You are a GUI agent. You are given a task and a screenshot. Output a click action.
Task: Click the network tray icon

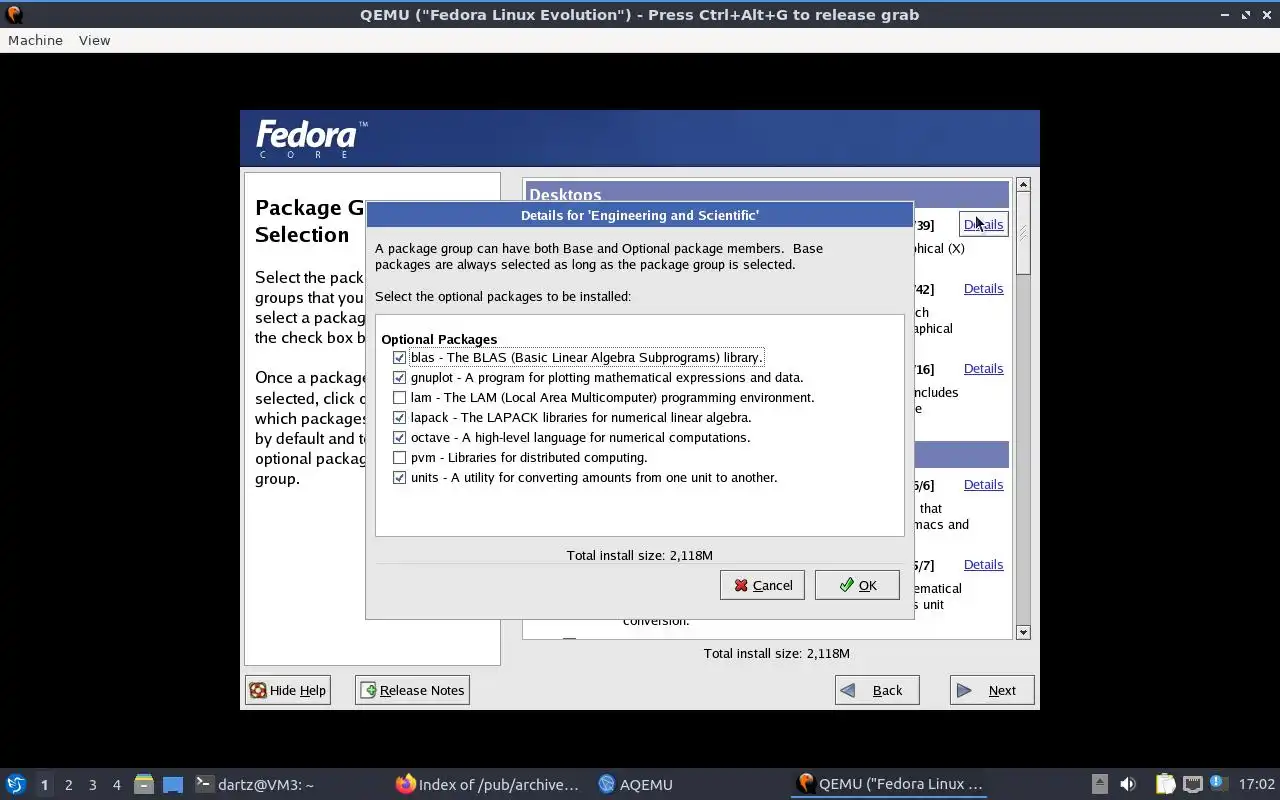coord(1192,784)
